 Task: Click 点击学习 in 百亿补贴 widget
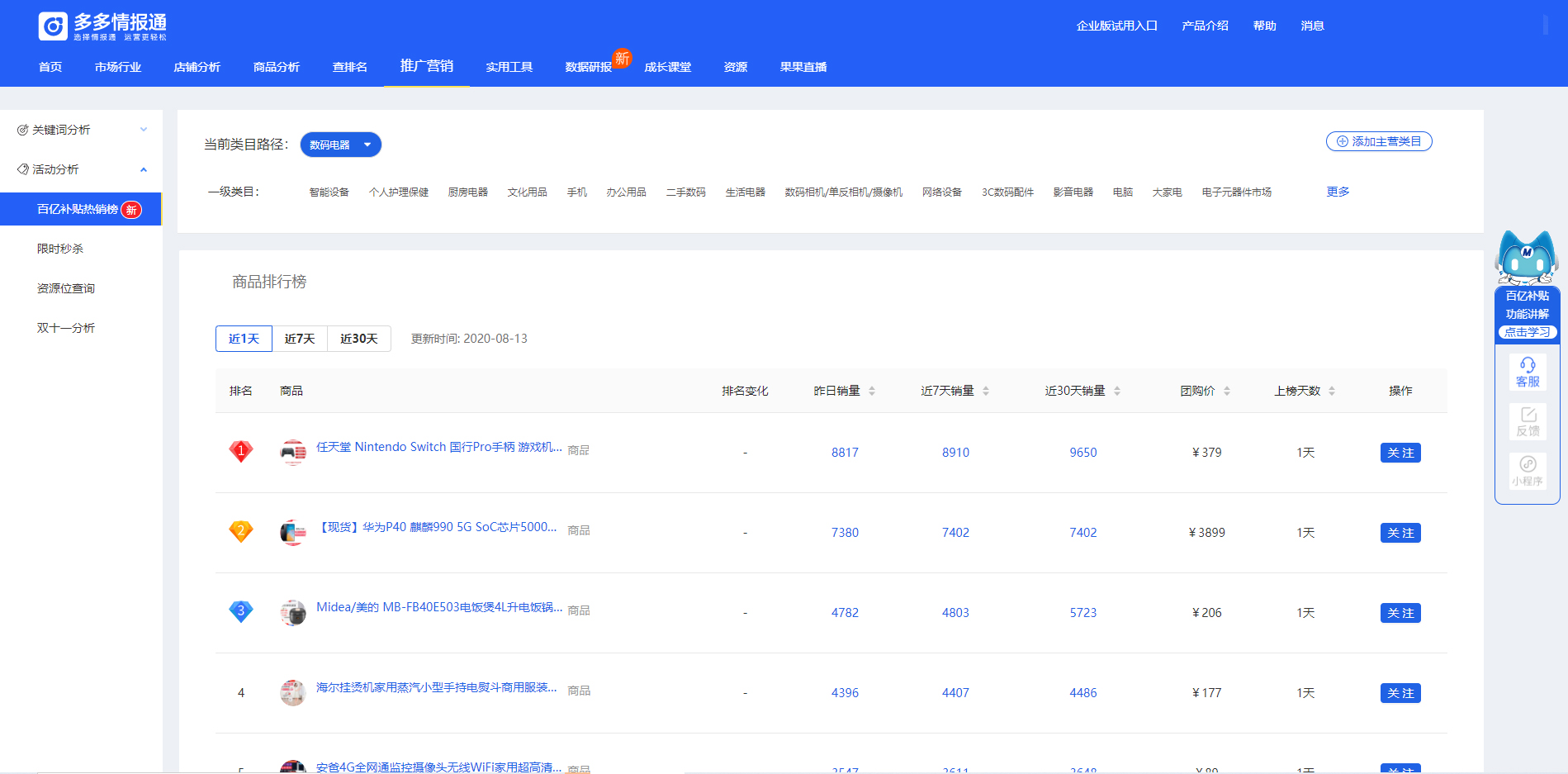pyautogui.click(x=1528, y=332)
